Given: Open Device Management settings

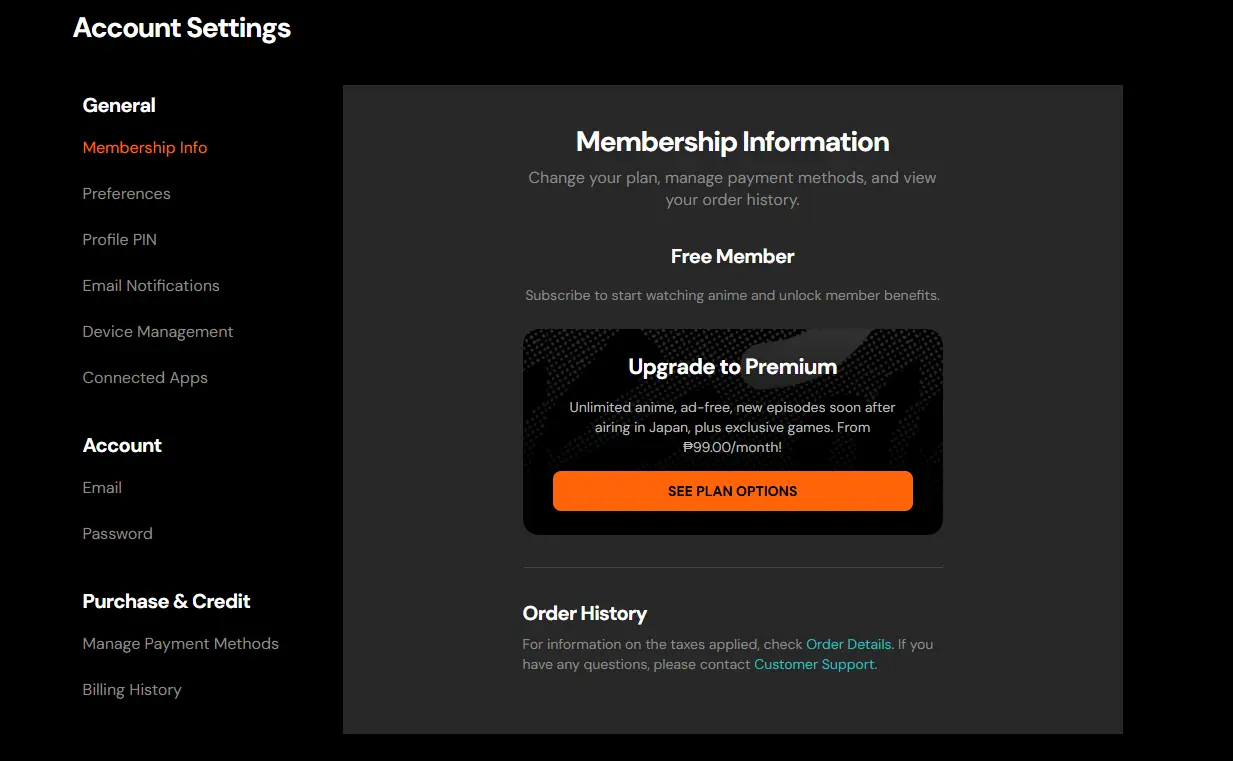Looking at the screenshot, I should 158,331.
